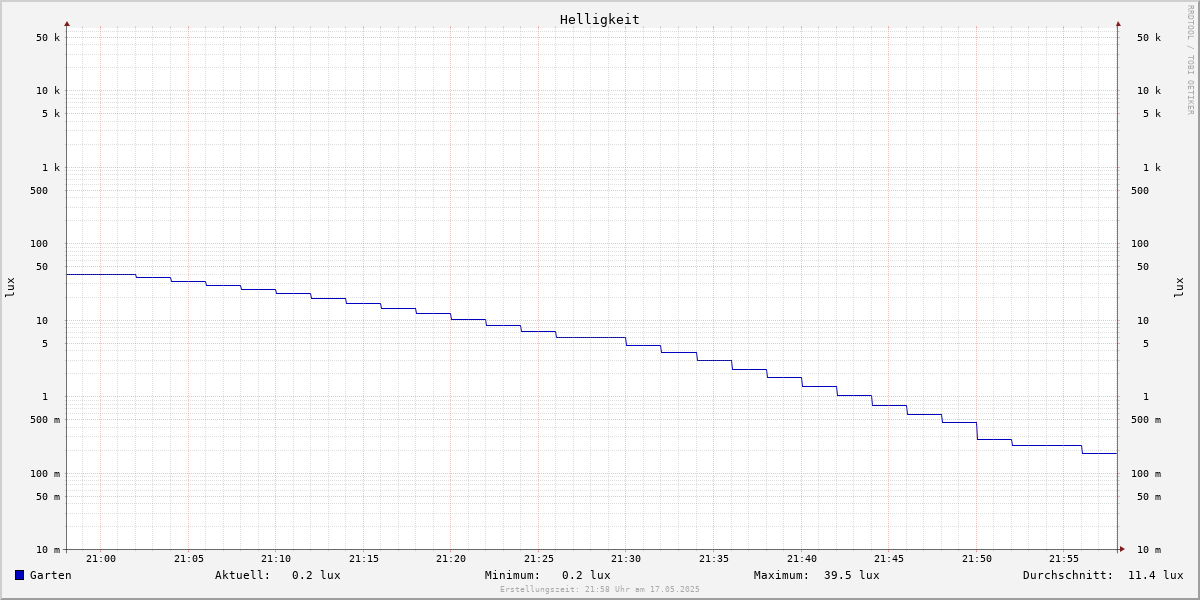The height and width of the screenshot is (600, 1200).
Task: Click the 21:00 time axis label
Action: point(101,559)
